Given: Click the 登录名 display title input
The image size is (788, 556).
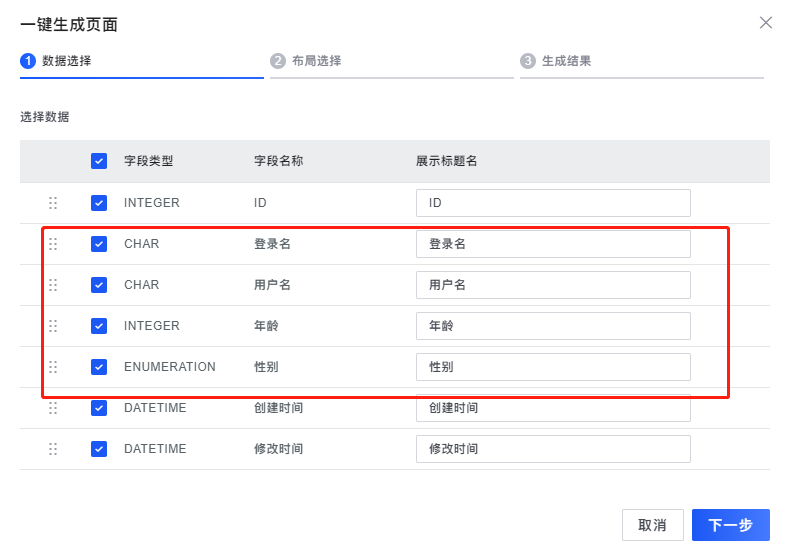Looking at the screenshot, I should (553, 244).
